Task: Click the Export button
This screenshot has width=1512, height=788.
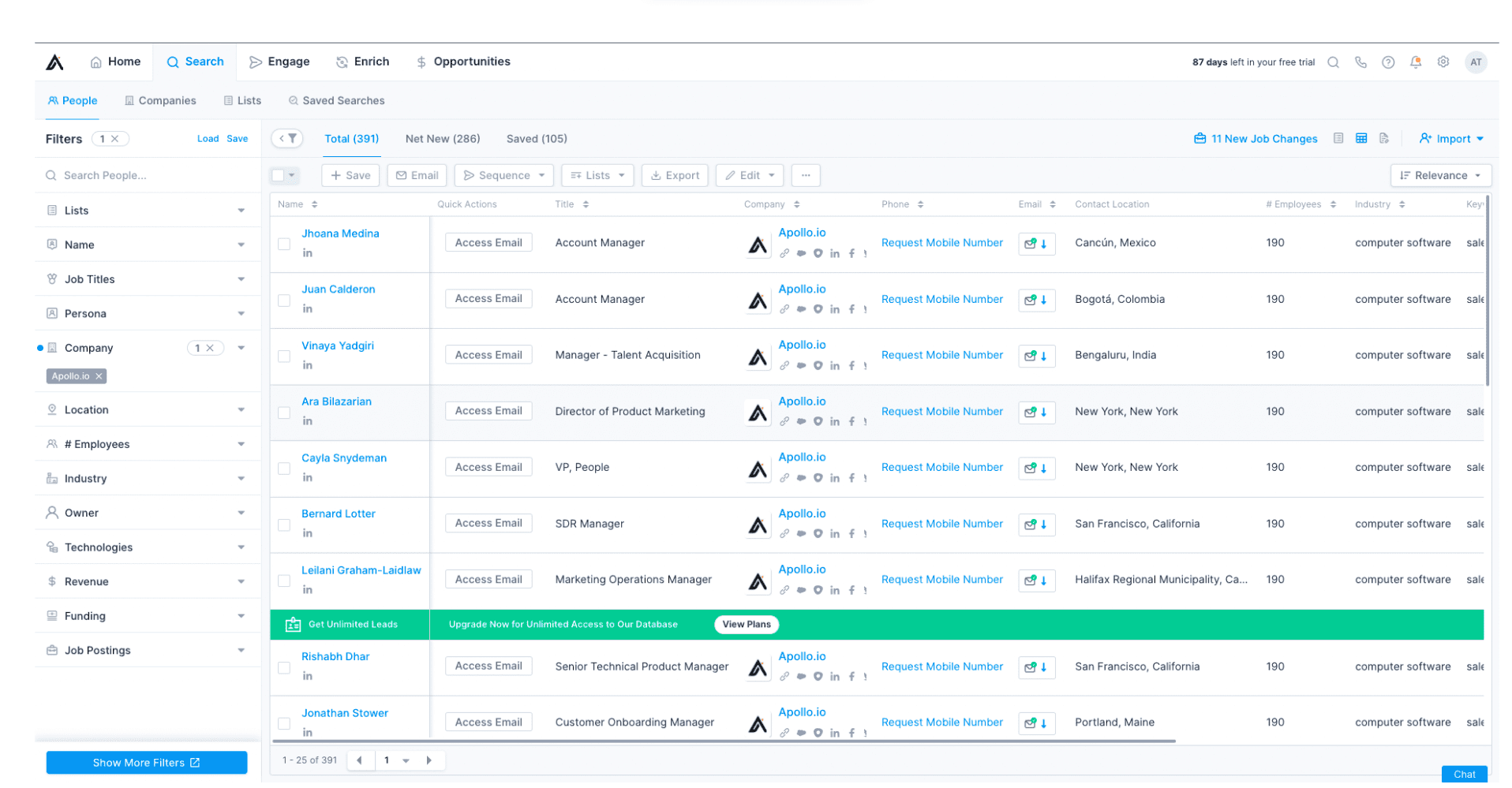Action: pos(675,175)
